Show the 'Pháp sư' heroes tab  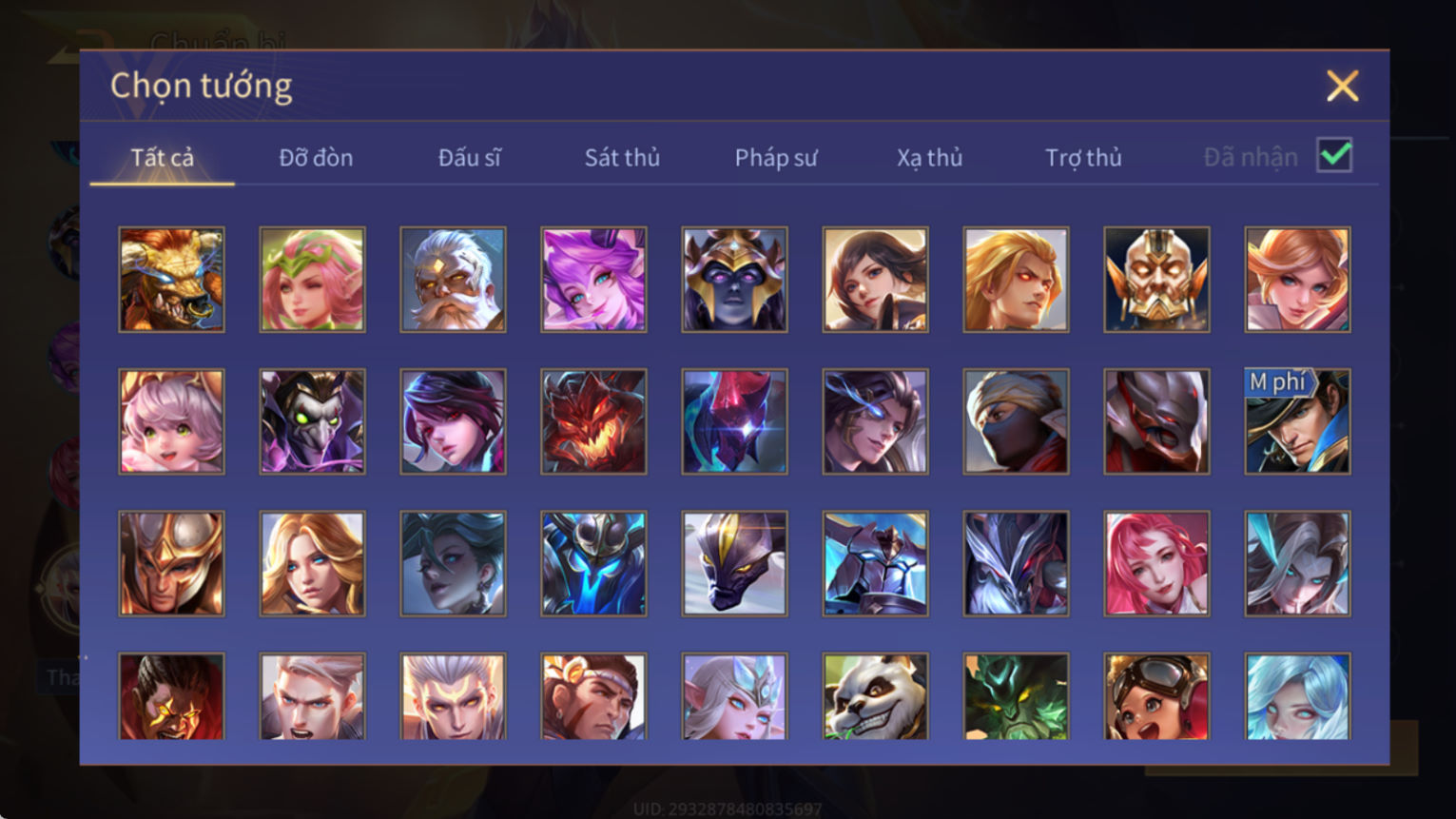tap(775, 157)
